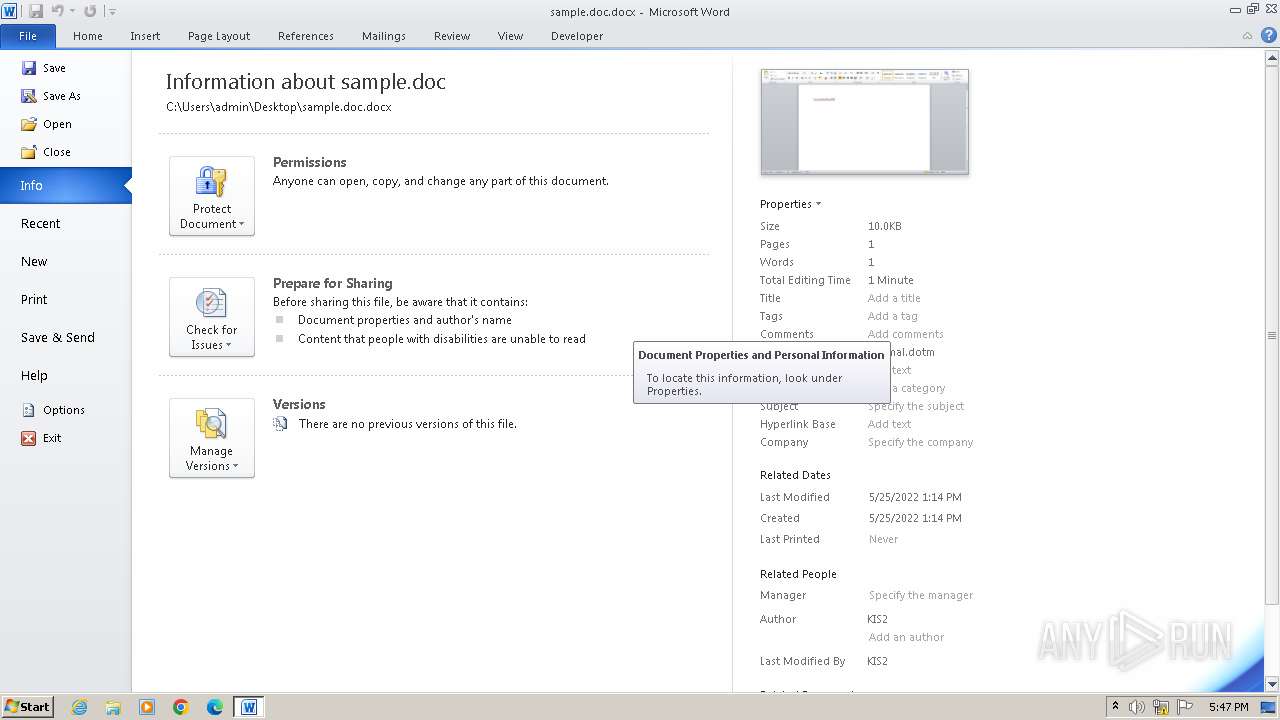Switch to the Home ribbon tab
This screenshot has width=1280, height=720.
pyautogui.click(x=88, y=36)
